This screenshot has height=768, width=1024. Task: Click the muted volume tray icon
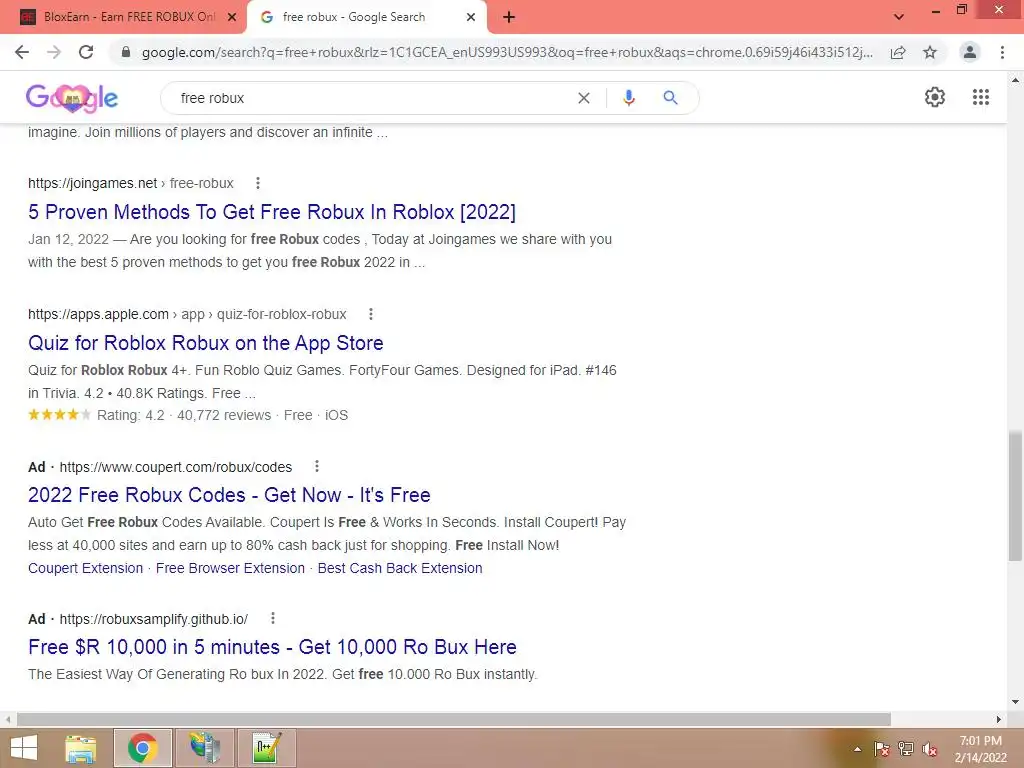coord(930,749)
